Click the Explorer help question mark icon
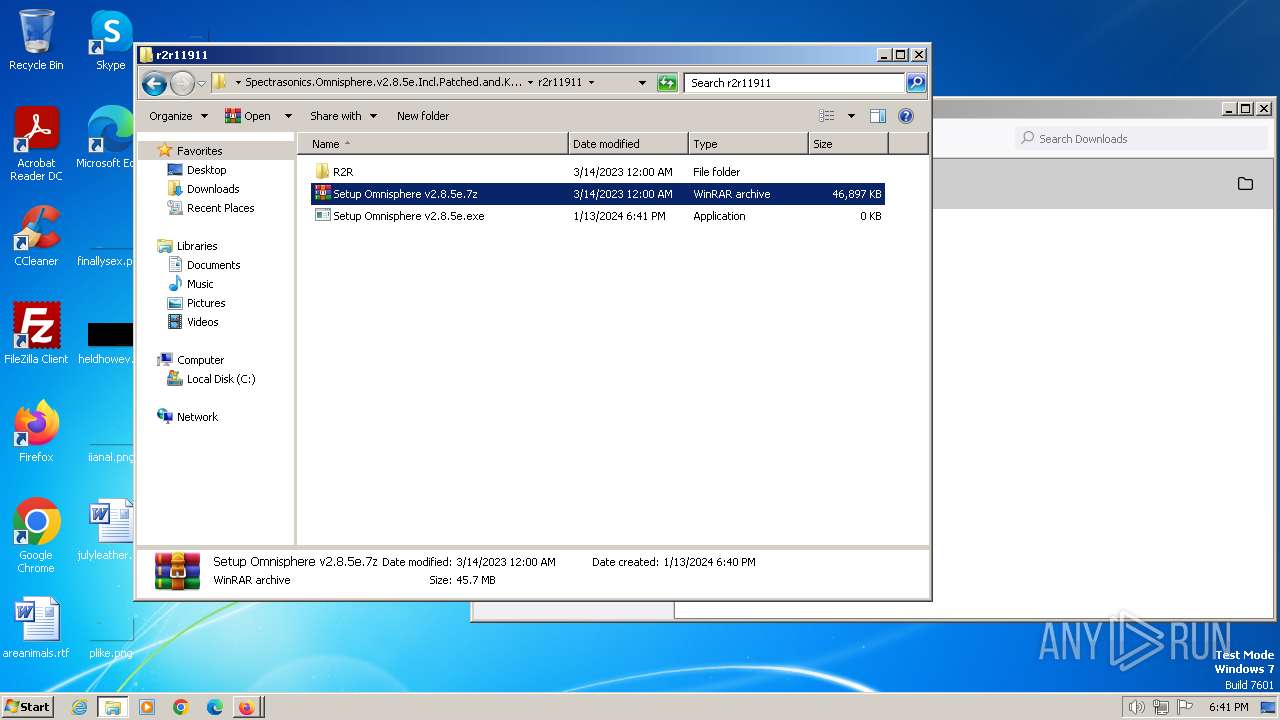The width and height of the screenshot is (1280, 720). click(906, 116)
